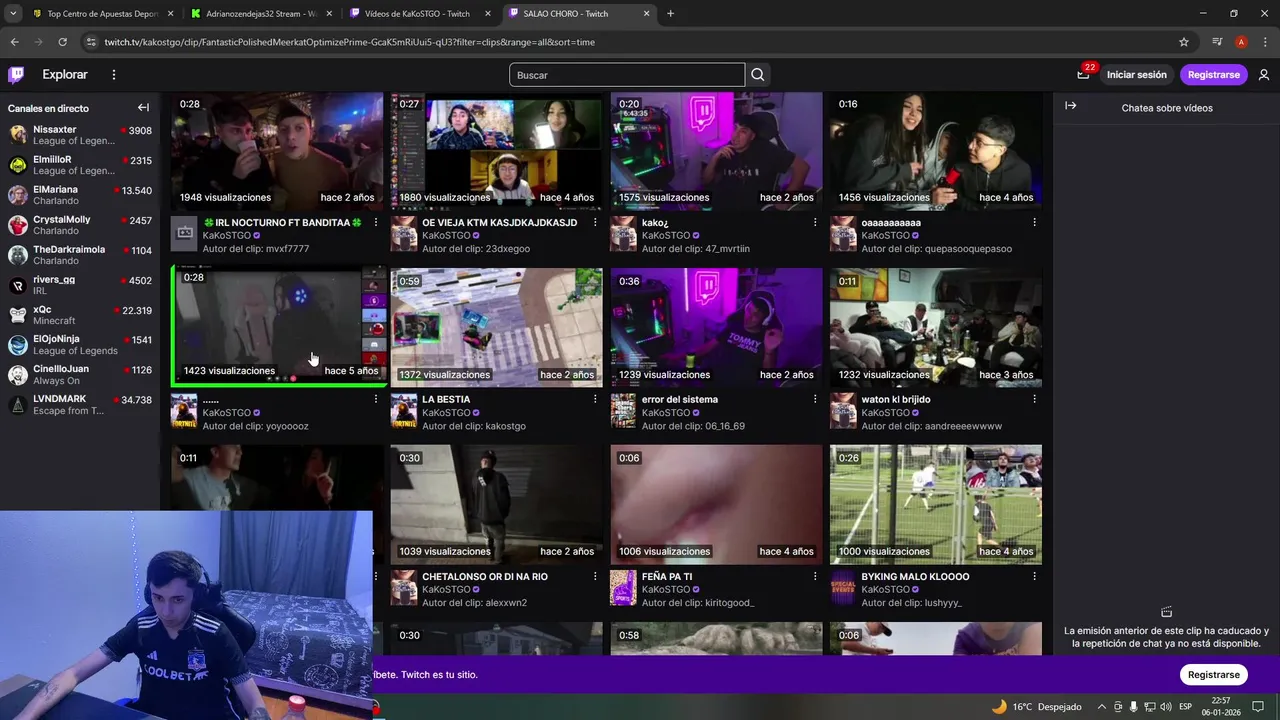
Task: Collapse the Canales en directo sidebar
Action: [143, 108]
